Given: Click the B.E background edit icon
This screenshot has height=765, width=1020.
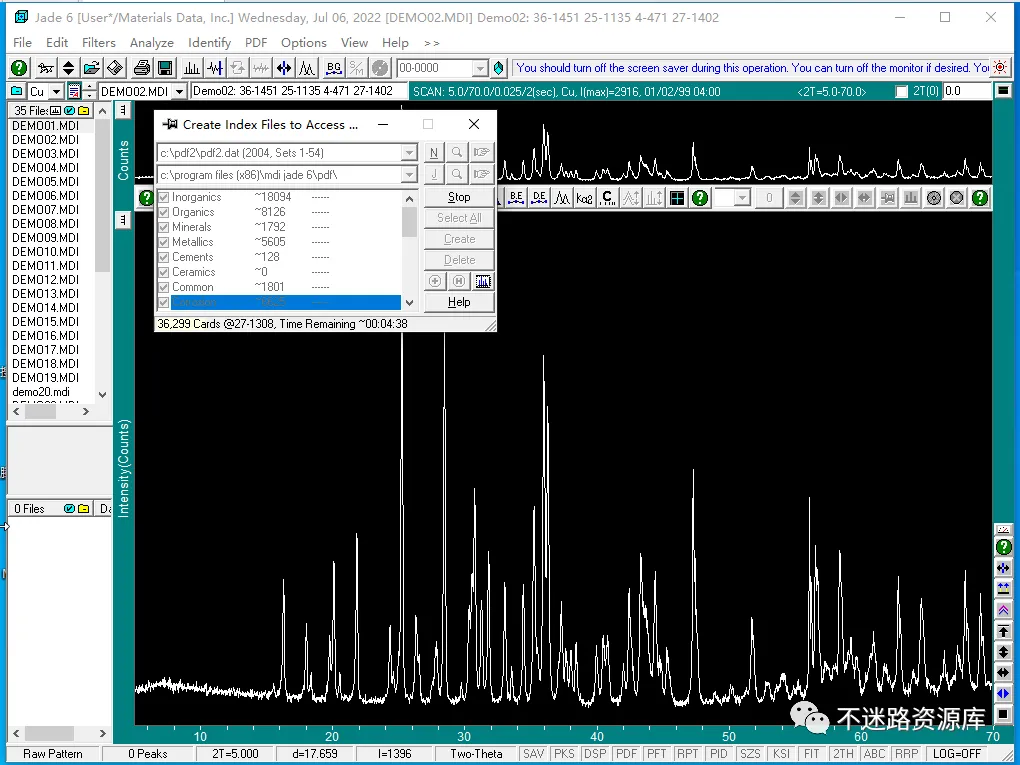Looking at the screenshot, I should [516, 198].
